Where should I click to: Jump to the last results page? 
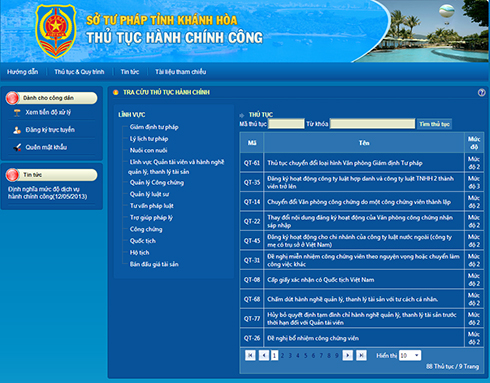[361, 356]
